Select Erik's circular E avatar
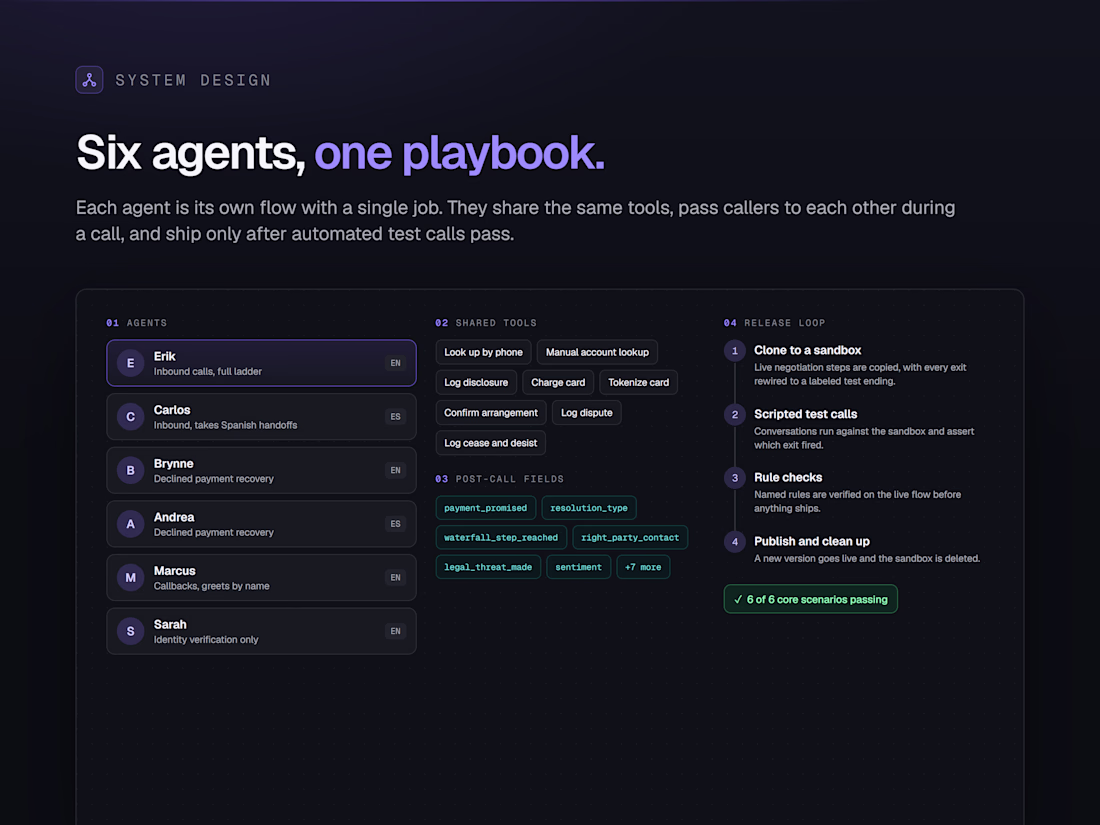Screen dimensions: 1100x825 (130, 363)
